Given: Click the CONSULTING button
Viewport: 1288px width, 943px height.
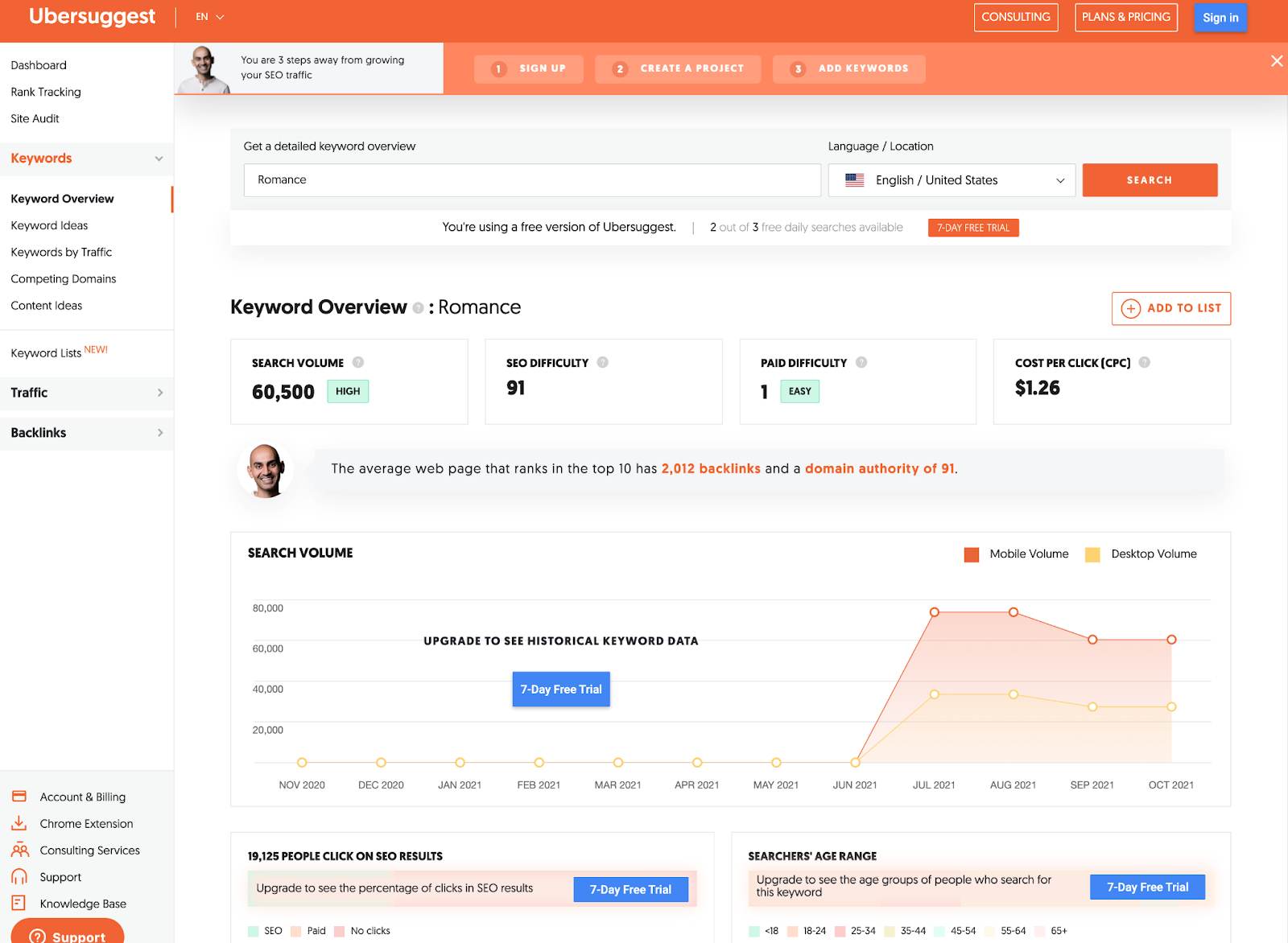Looking at the screenshot, I should pyautogui.click(x=1016, y=17).
